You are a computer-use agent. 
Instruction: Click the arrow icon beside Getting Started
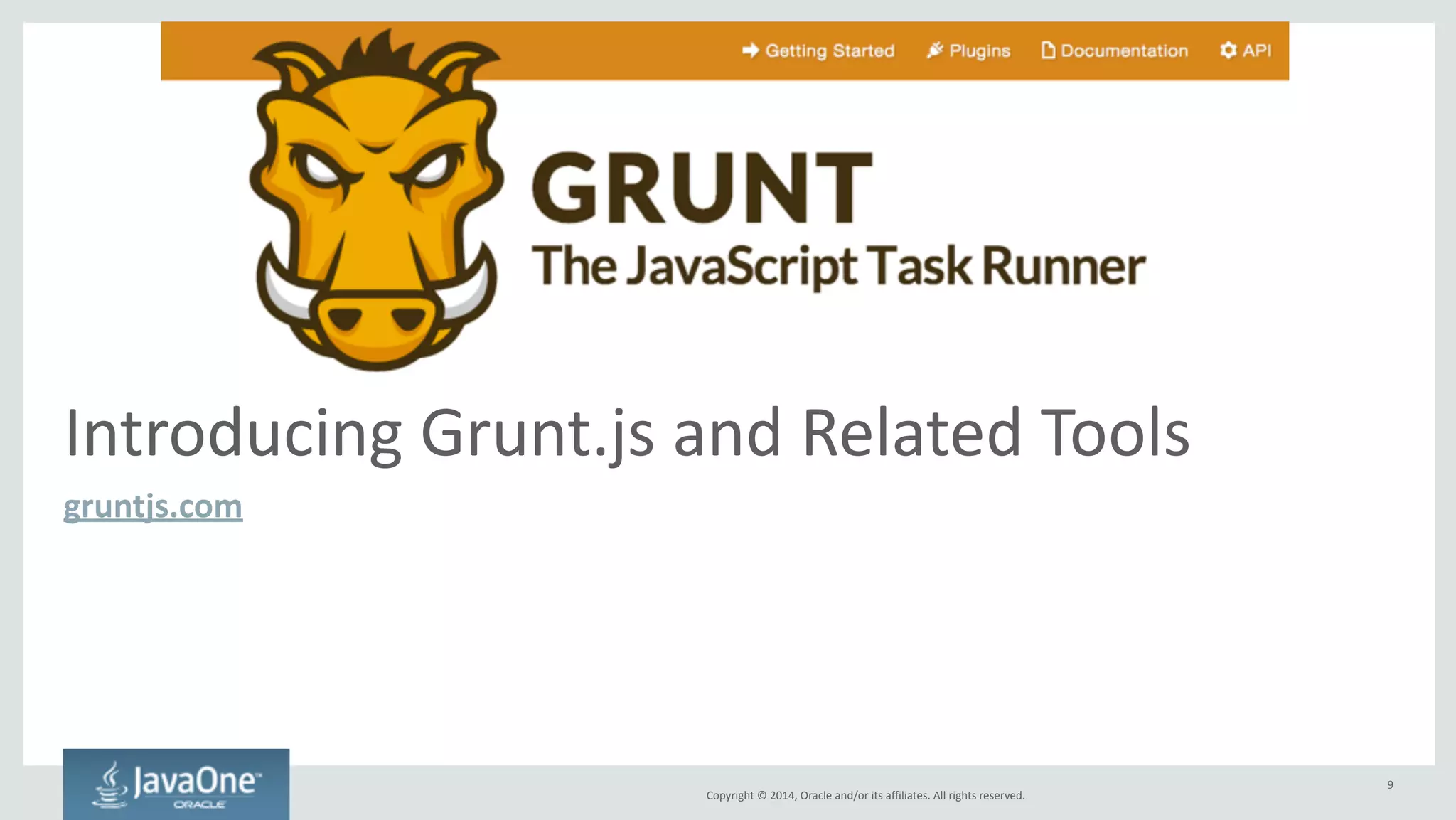tap(750, 50)
